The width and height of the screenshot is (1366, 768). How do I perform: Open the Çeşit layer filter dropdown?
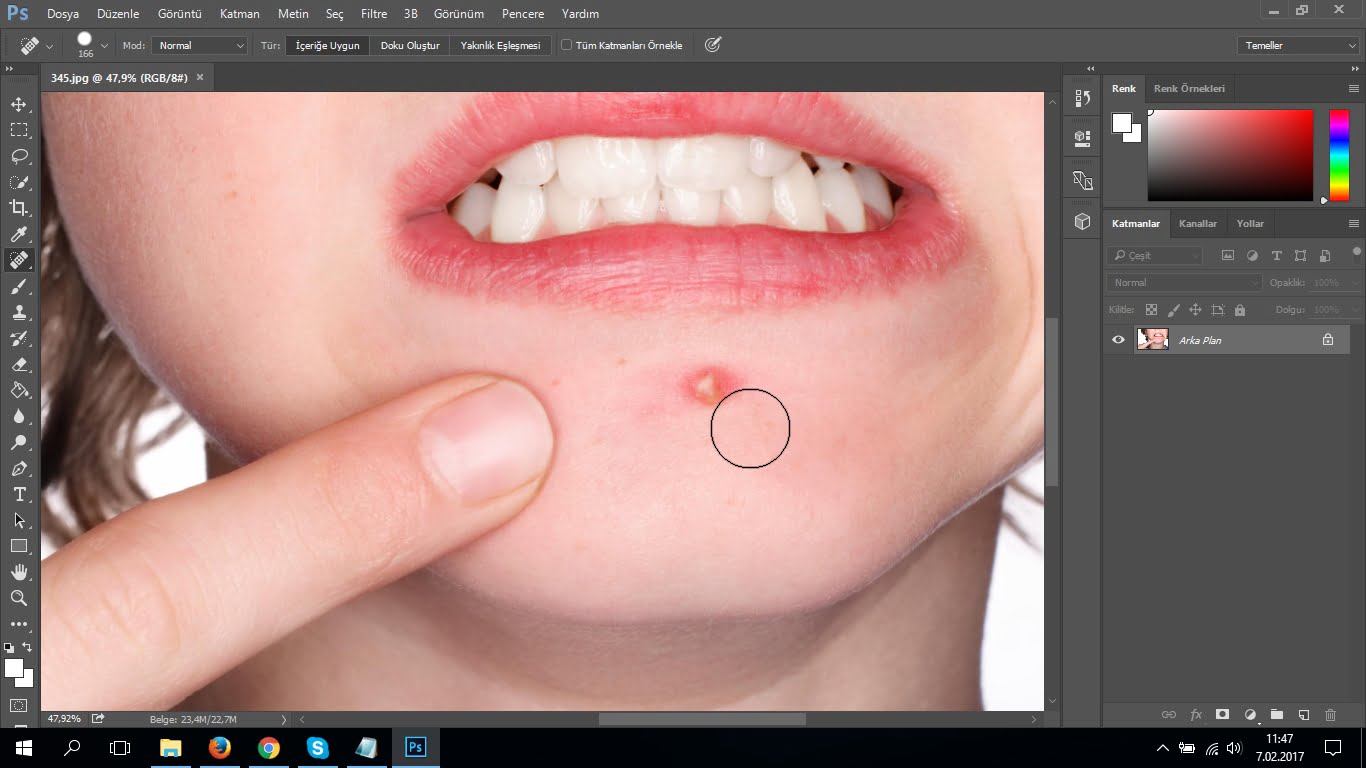[1155, 255]
